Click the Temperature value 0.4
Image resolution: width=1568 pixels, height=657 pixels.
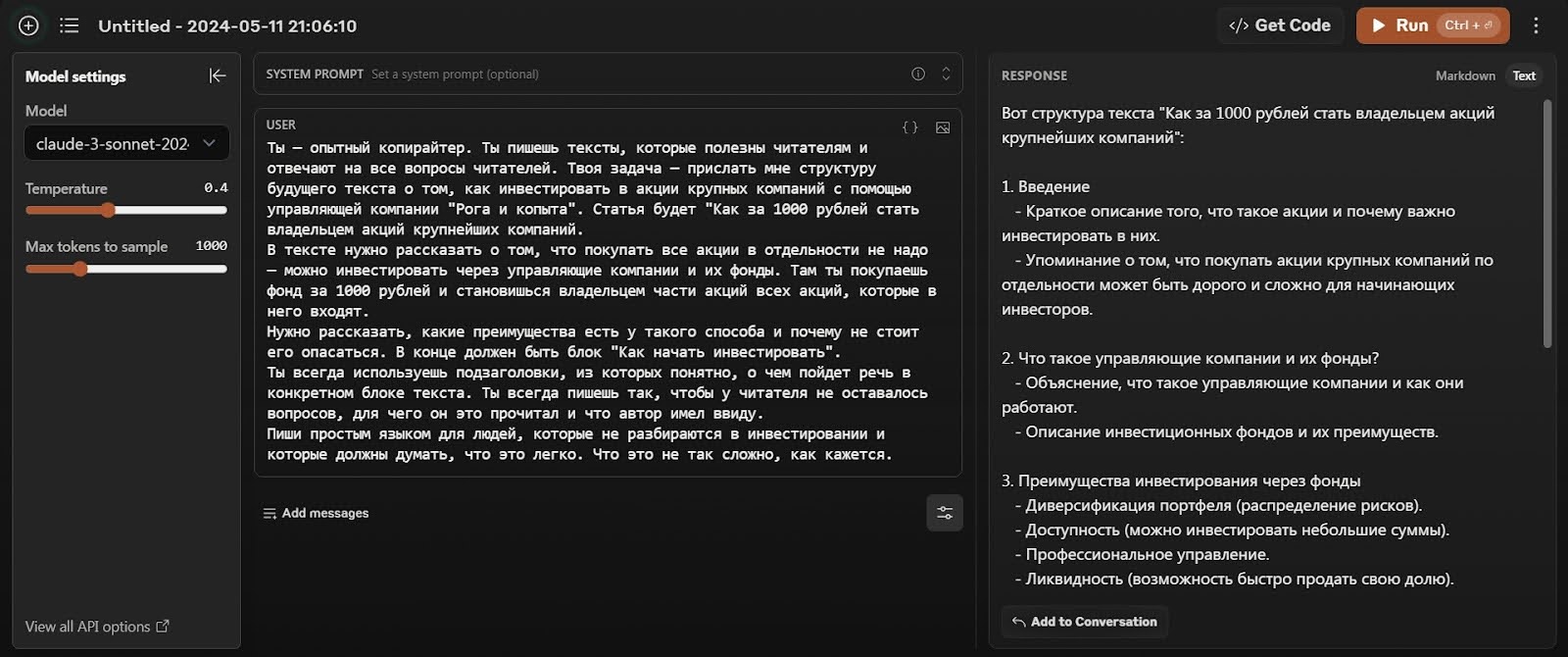pyautogui.click(x=216, y=187)
